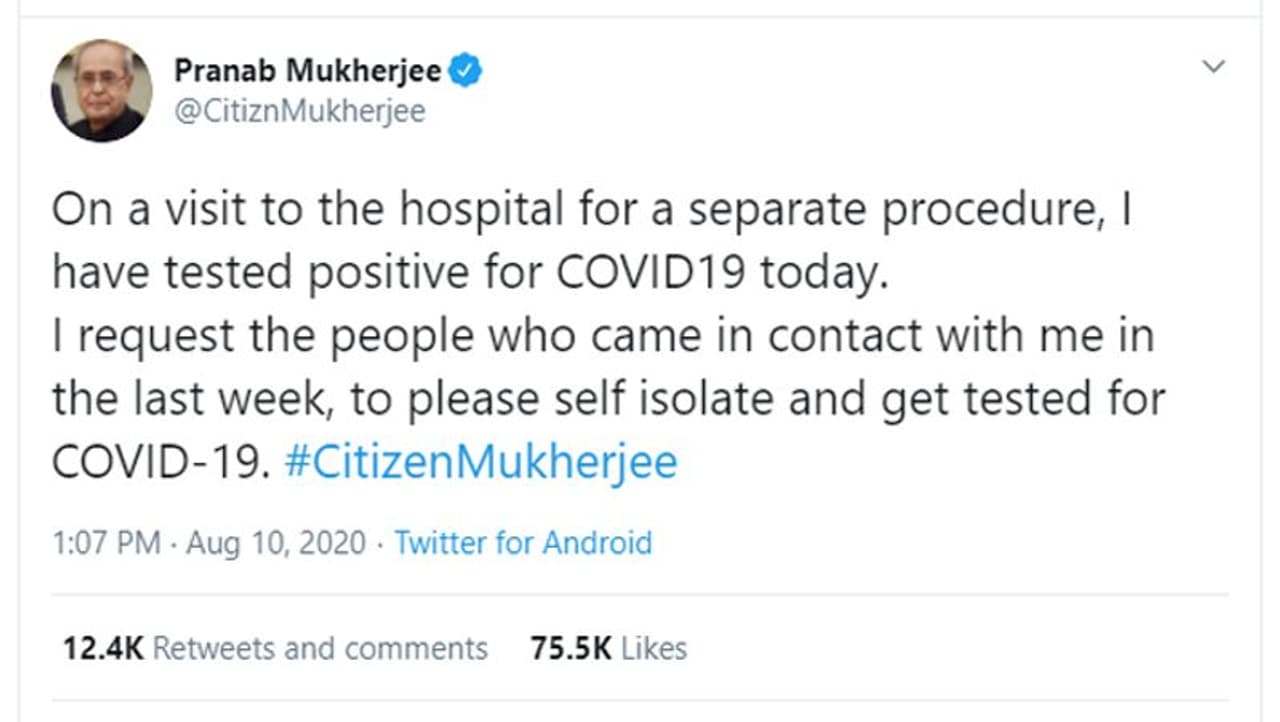This screenshot has height=722, width=1280.
Task: Click the line "have tested positive for COVID19 today"
Action: coord(470,273)
